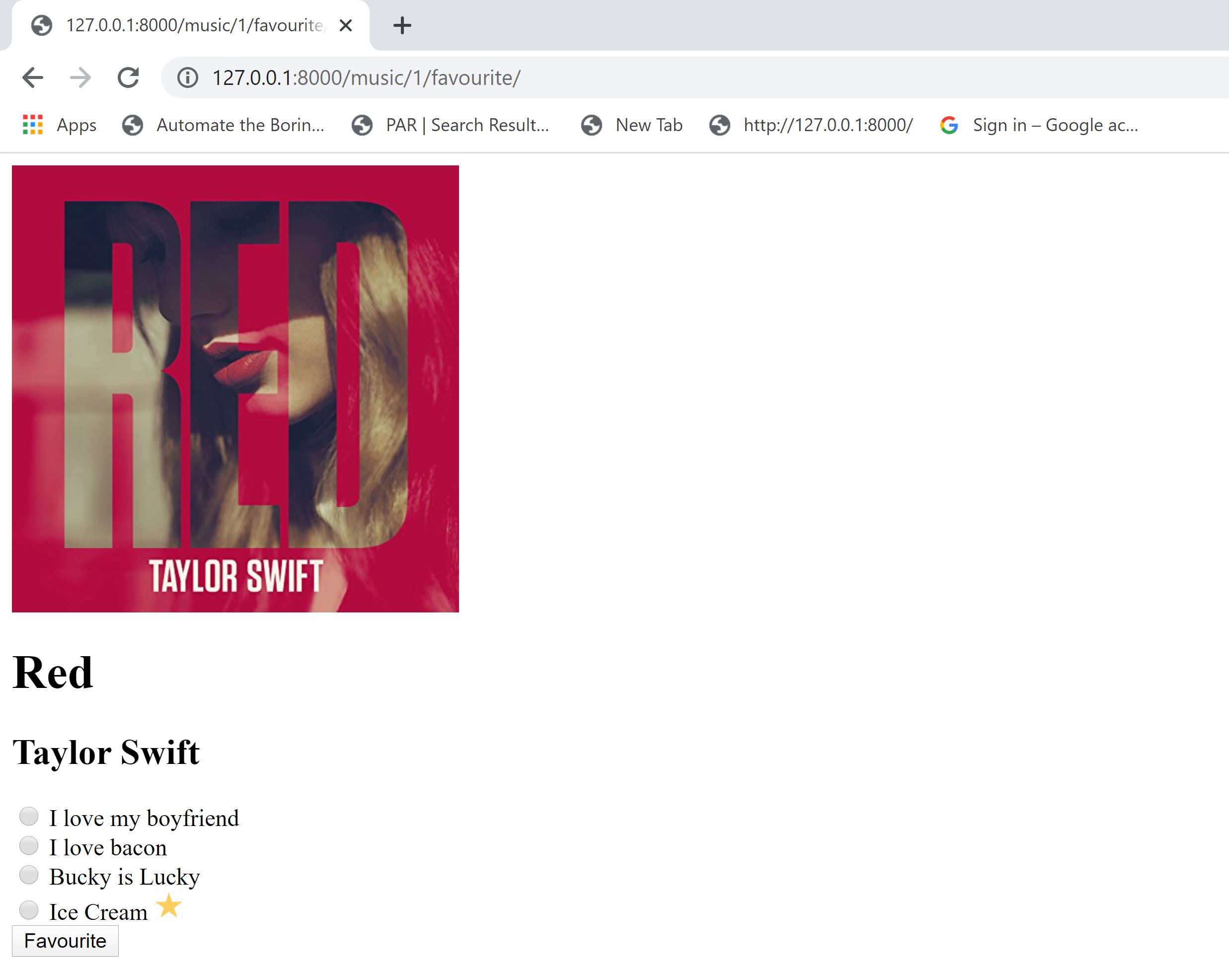The height and width of the screenshot is (980, 1229).
Task: Select the "Ice Cream" song radio button
Action: [x=28, y=910]
